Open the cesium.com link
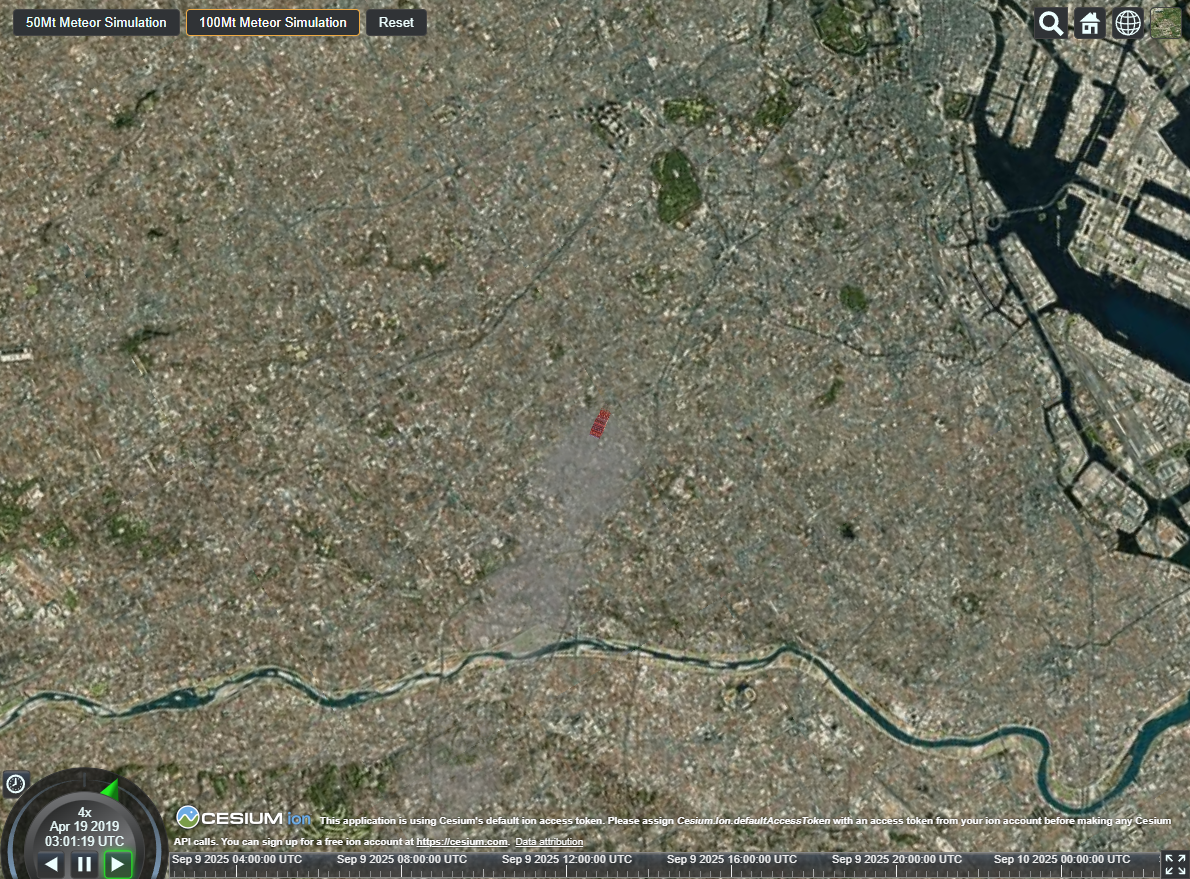This screenshot has height=879, width=1190. tap(461, 842)
